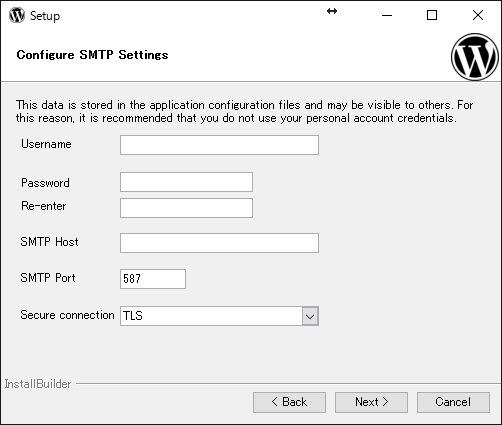Expand the Secure connection dropdown arrow
502x425 pixels.
(x=310, y=316)
